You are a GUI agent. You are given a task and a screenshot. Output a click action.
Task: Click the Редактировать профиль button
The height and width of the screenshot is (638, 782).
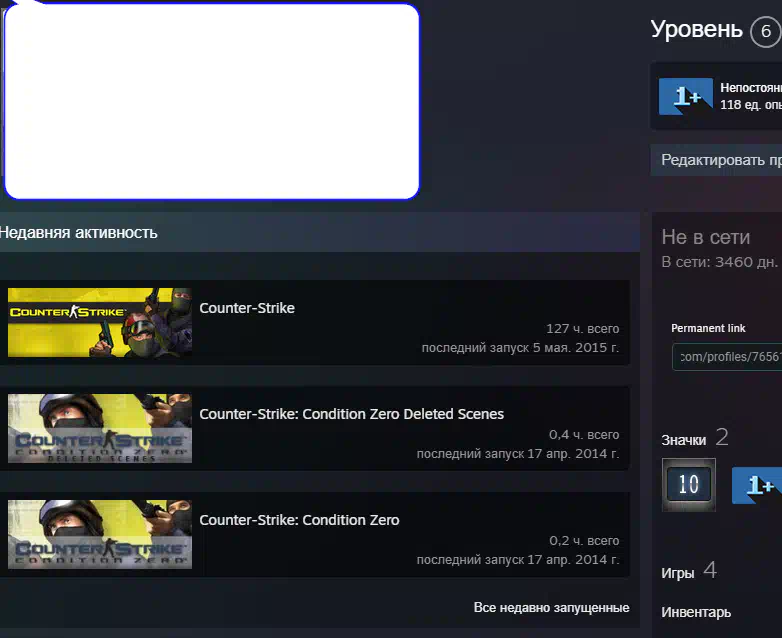click(716, 160)
